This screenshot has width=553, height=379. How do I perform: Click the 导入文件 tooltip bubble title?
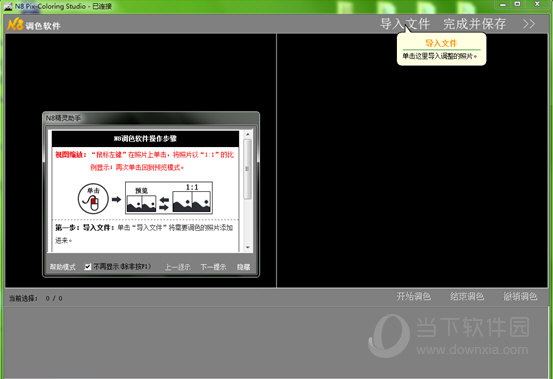pyautogui.click(x=441, y=43)
